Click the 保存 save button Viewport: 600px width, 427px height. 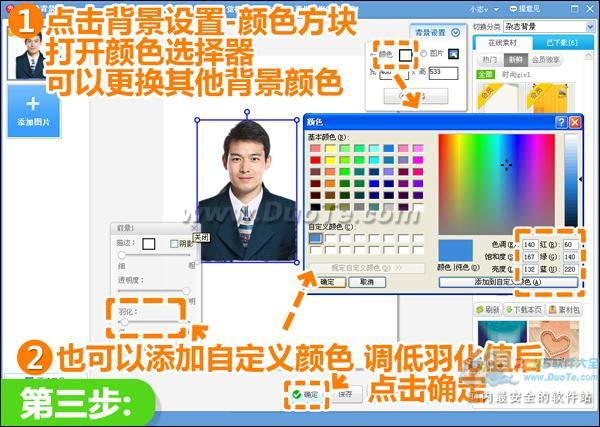point(345,394)
